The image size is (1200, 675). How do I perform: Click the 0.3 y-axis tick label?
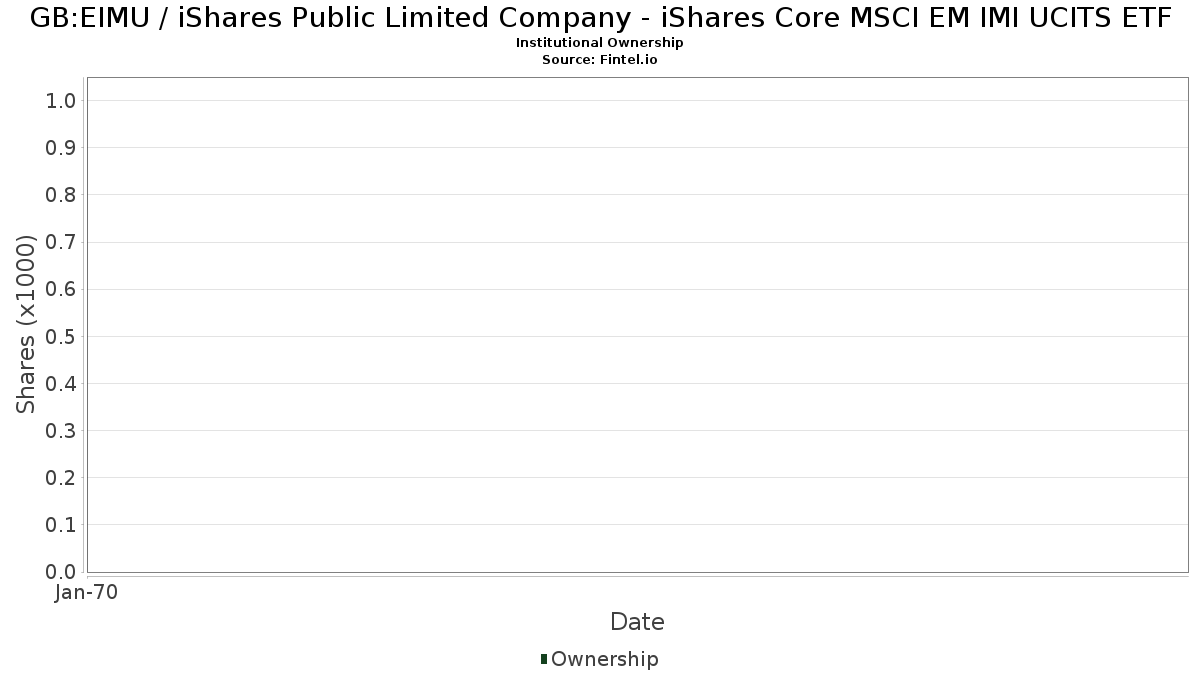61,430
